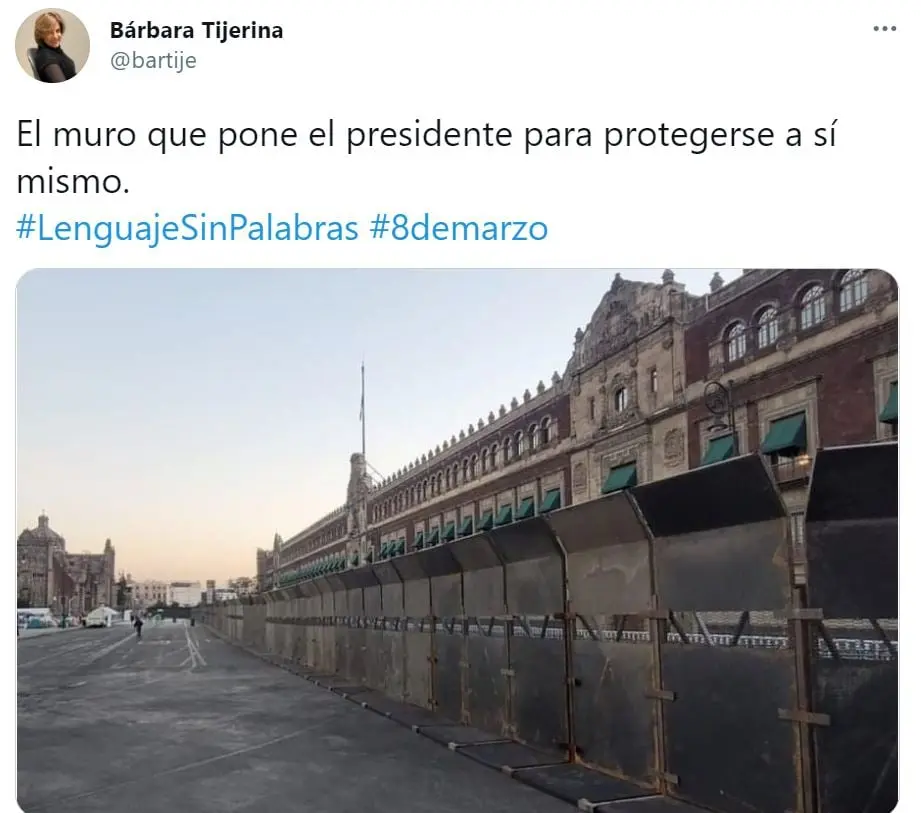
Task: Click the display name Bárbara Tijerina
Action: (196, 30)
